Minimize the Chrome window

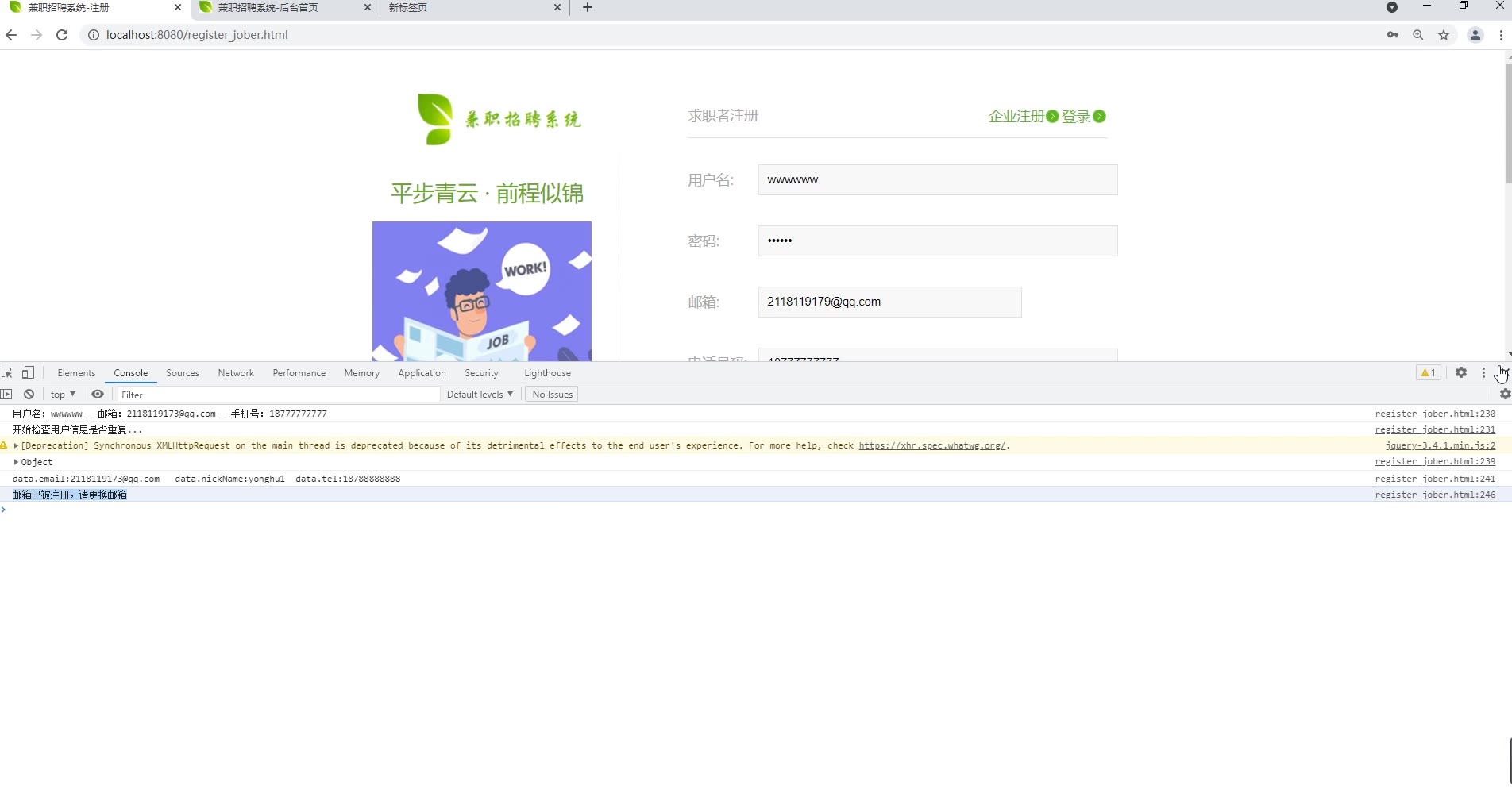pos(1427,6)
